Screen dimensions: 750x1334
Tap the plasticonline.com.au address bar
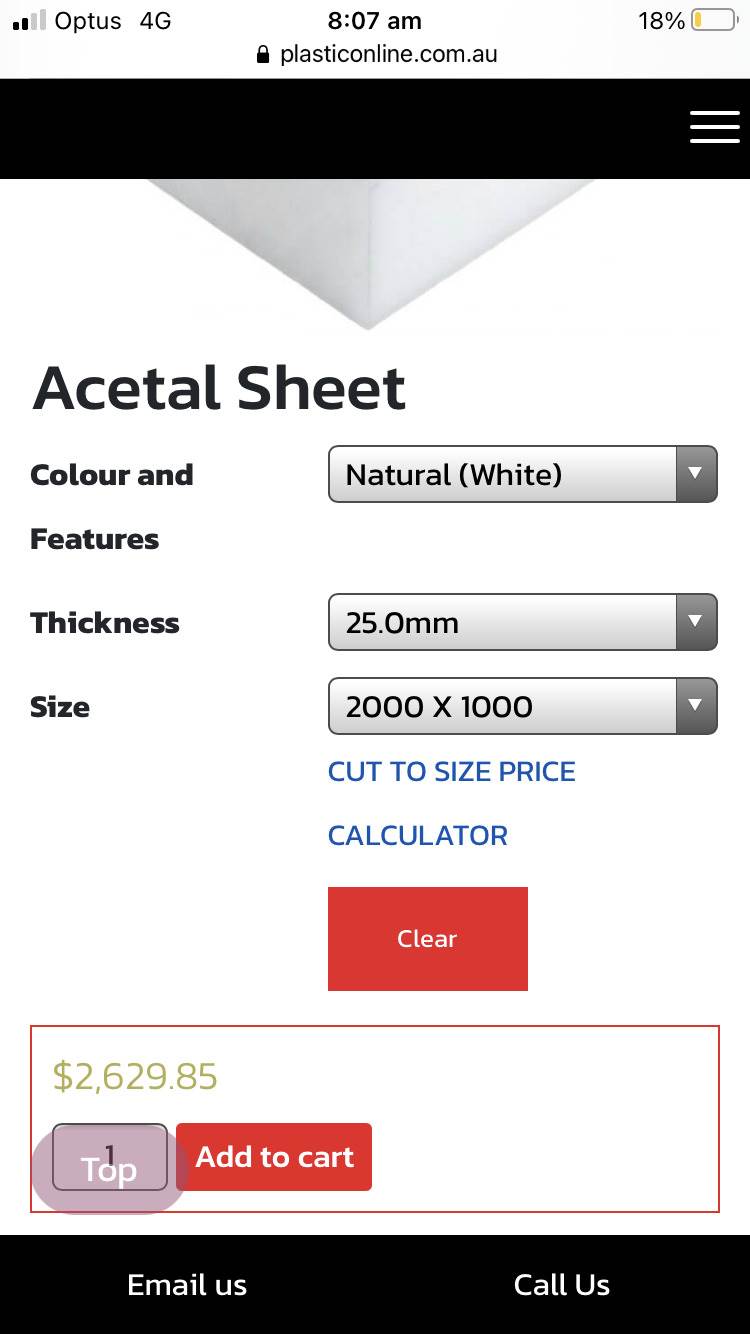388,55
